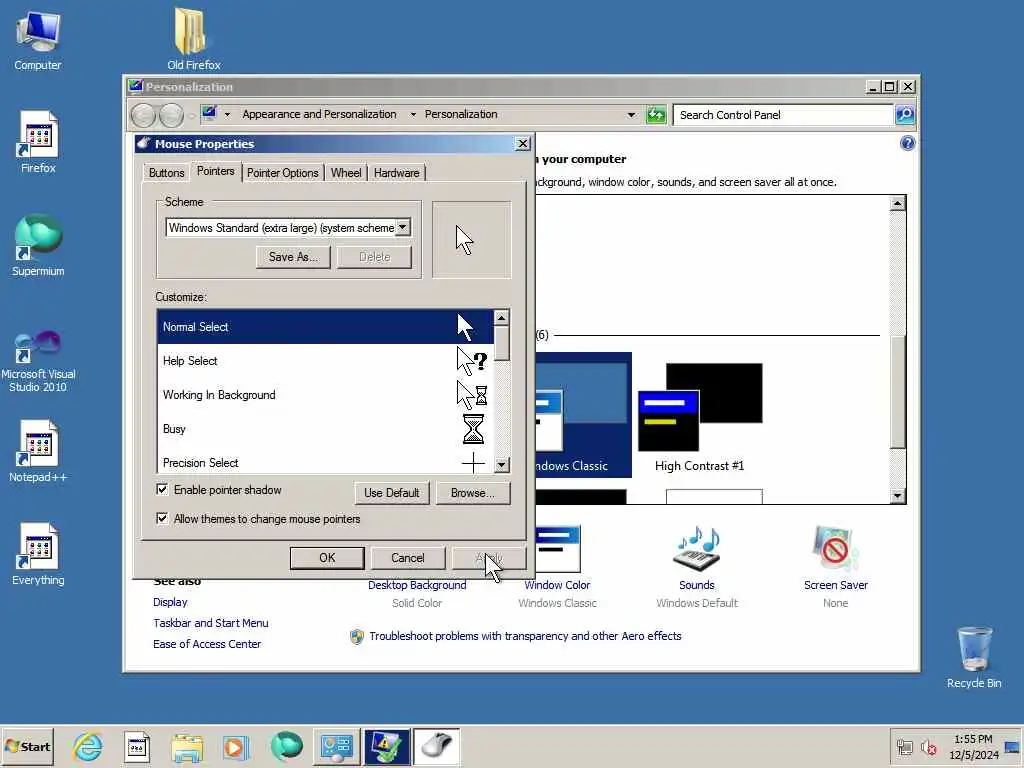Select Help Select pointer row

[x=325, y=360]
